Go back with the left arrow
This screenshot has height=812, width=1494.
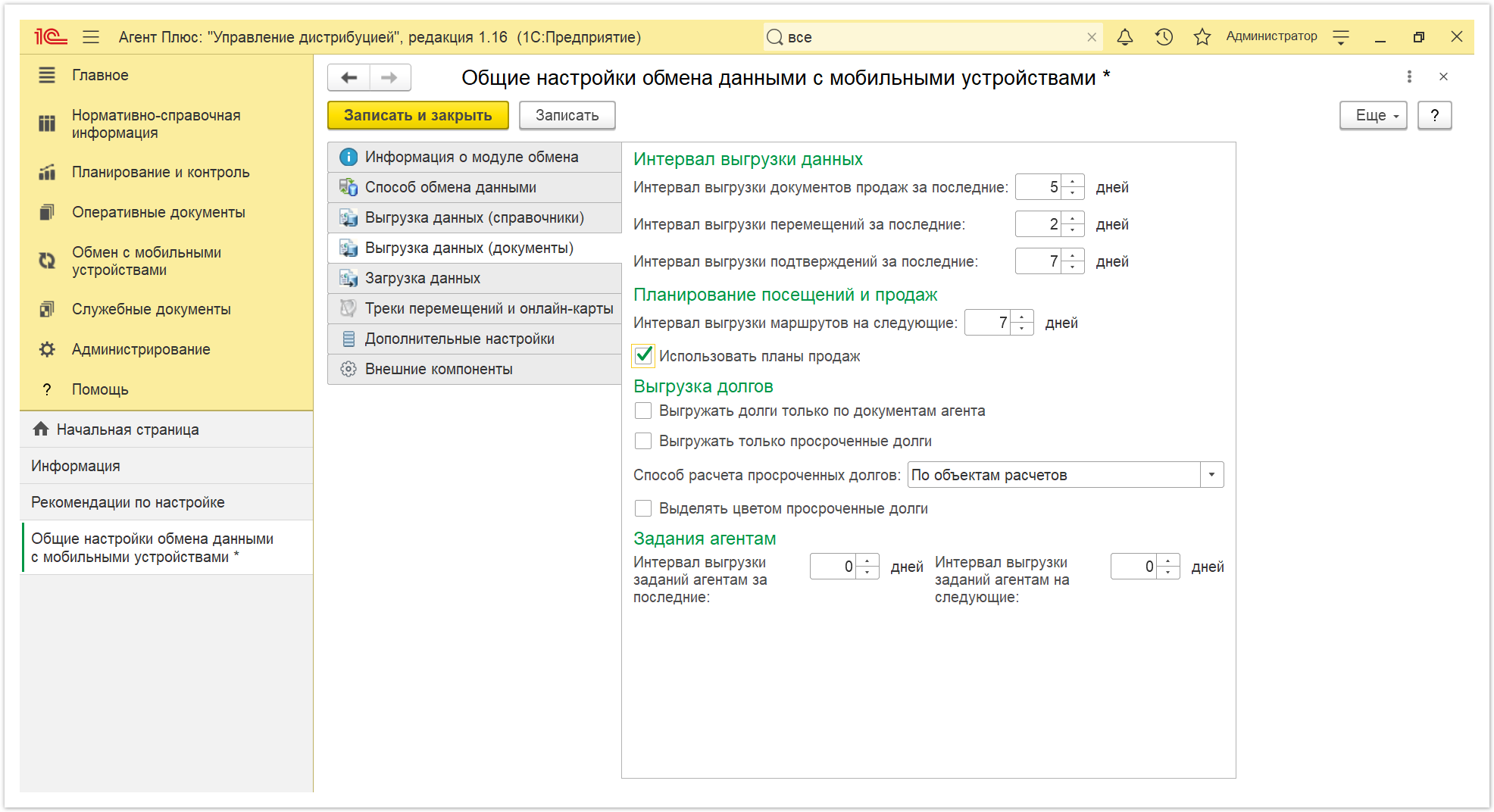pos(349,77)
